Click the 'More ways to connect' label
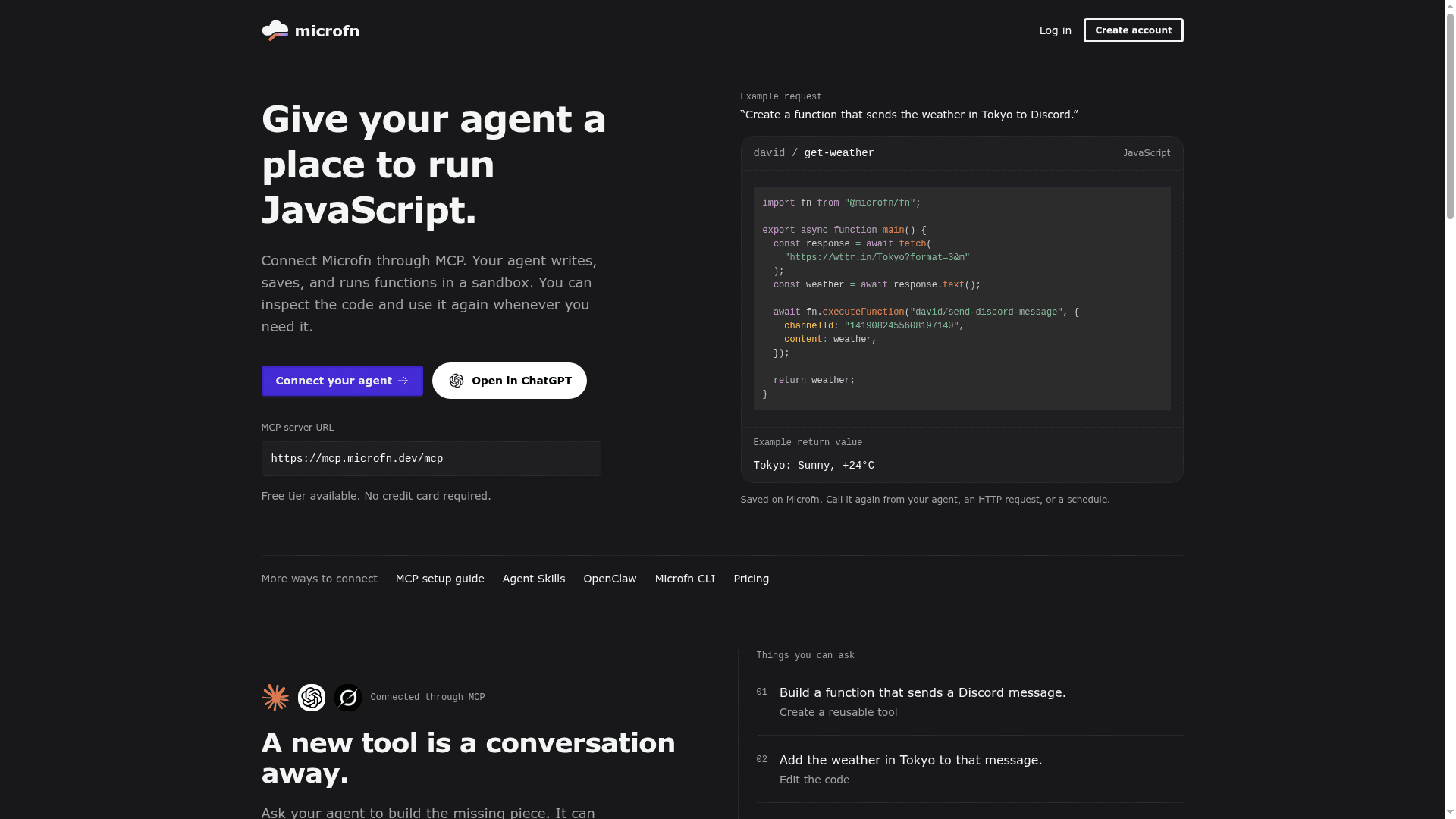Viewport: 1456px width, 819px height. pos(319,579)
